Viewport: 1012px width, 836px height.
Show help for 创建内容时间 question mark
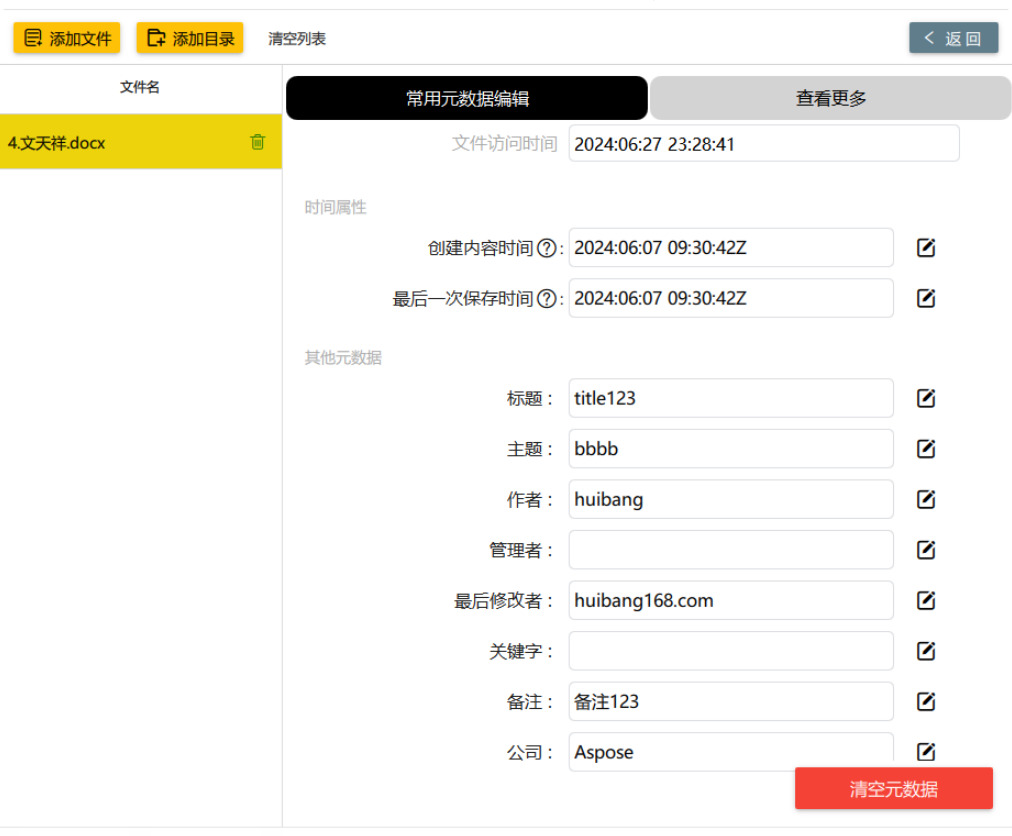click(547, 248)
